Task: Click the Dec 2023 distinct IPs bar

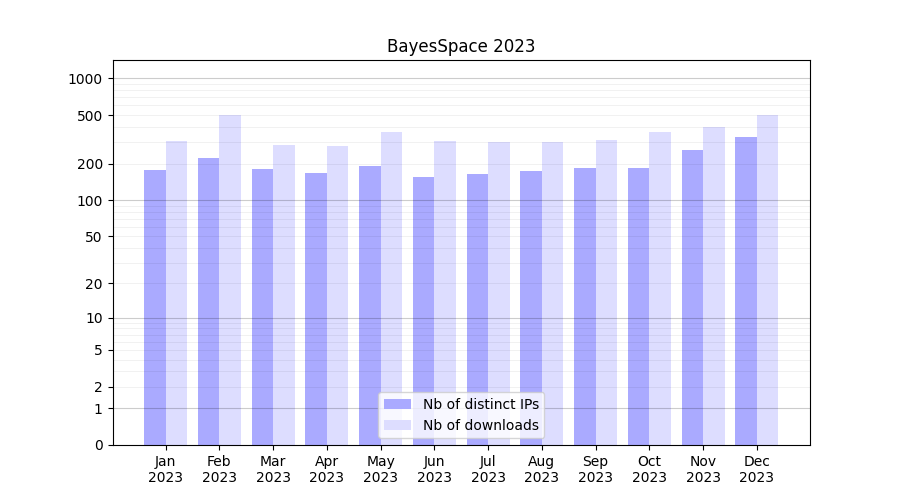Action: coord(746,290)
